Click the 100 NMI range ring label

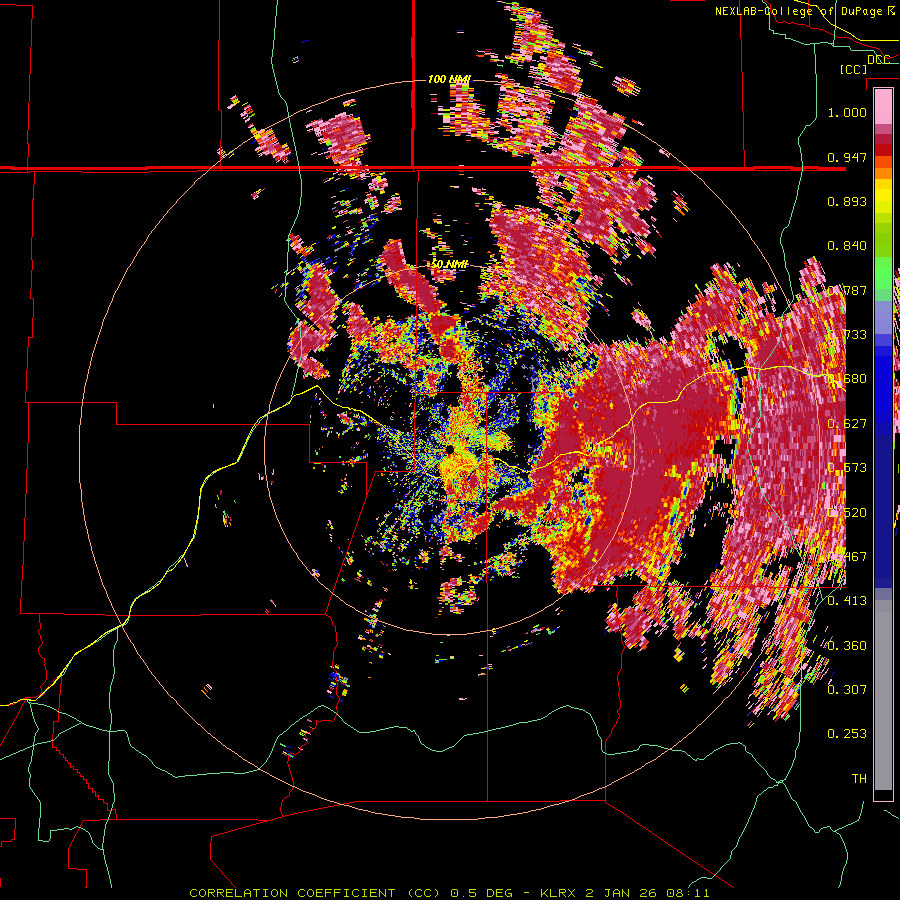[x=449, y=79]
